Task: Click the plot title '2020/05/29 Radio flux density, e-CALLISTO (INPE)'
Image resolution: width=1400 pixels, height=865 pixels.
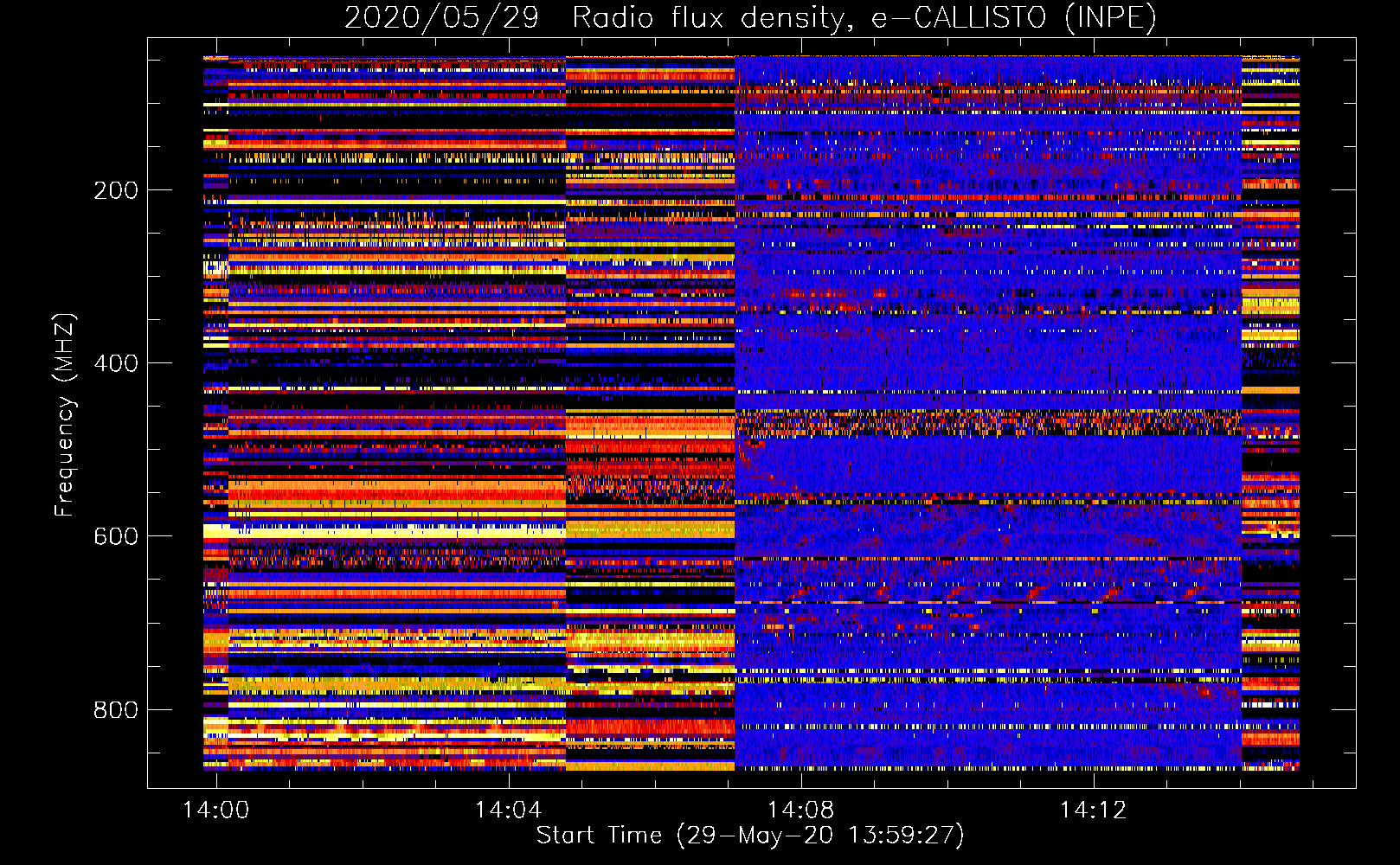Action: tap(750, 17)
